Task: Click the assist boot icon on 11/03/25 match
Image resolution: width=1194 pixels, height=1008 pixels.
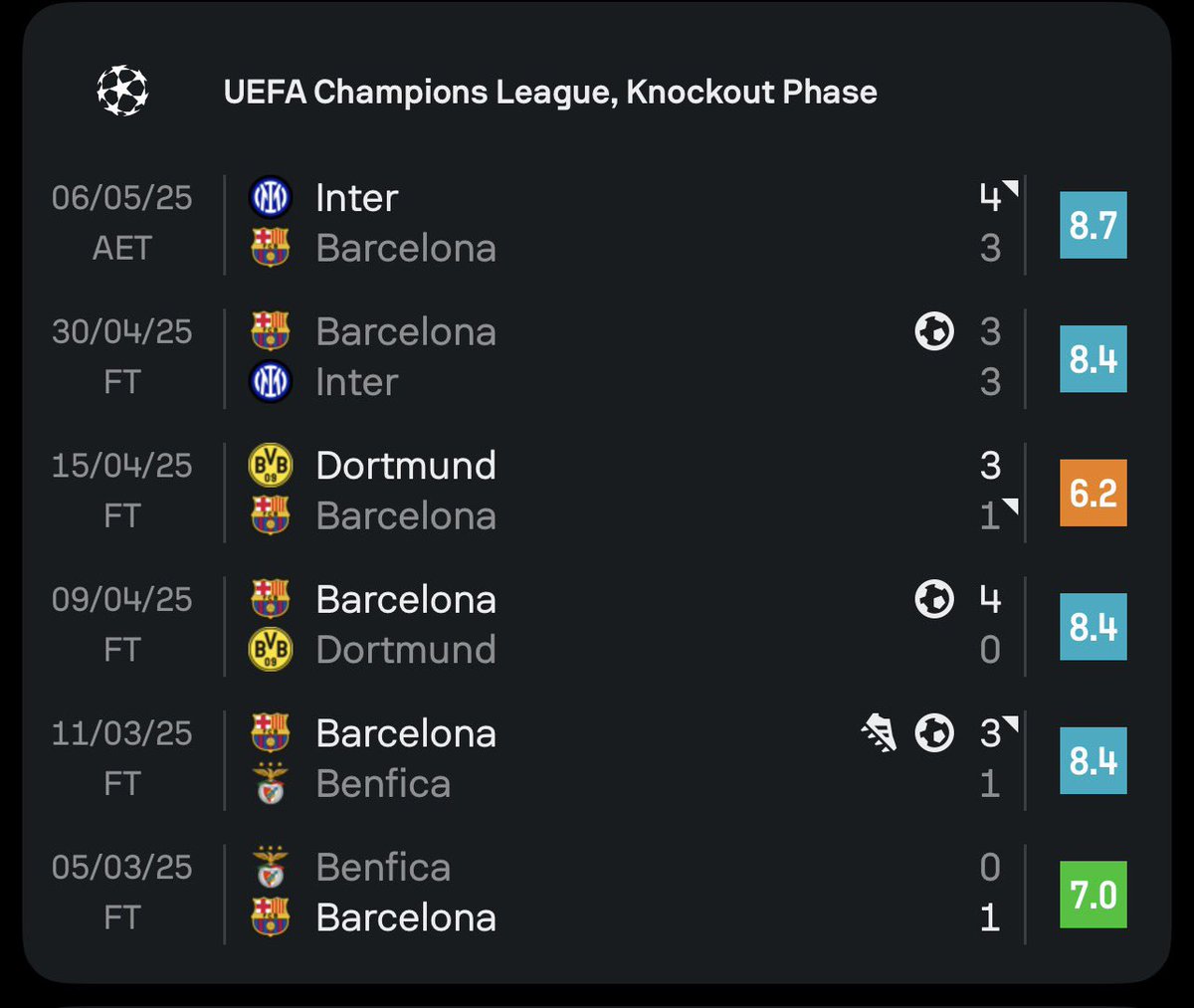Action: 879,733
